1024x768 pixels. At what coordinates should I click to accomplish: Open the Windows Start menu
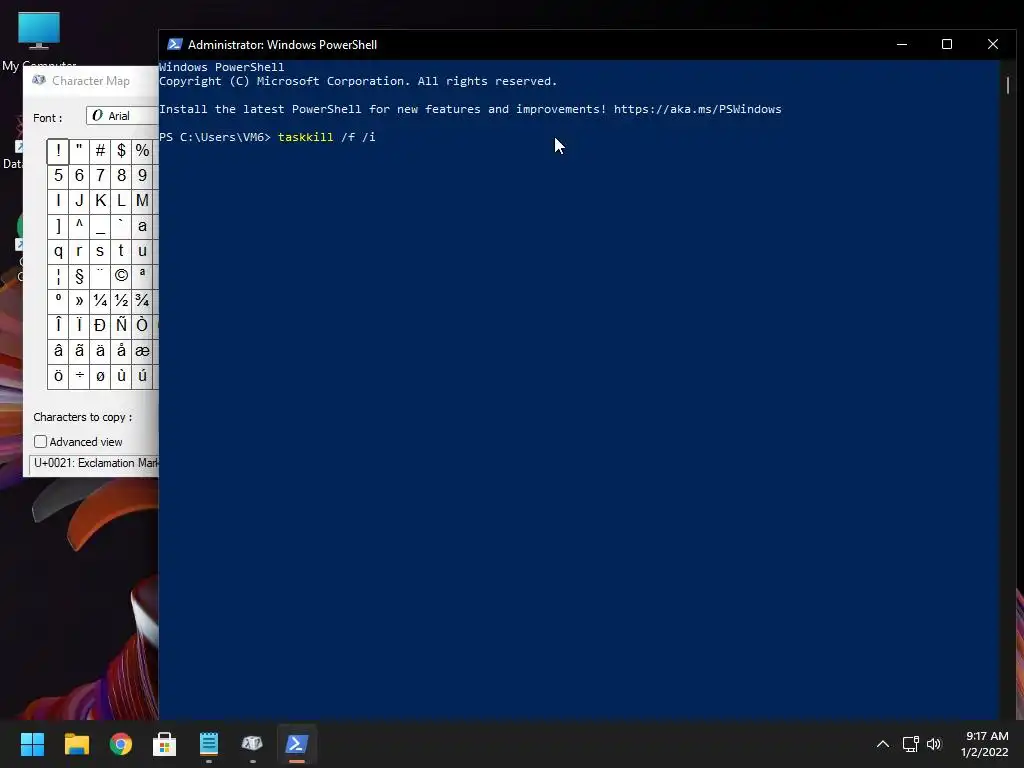(x=32, y=743)
